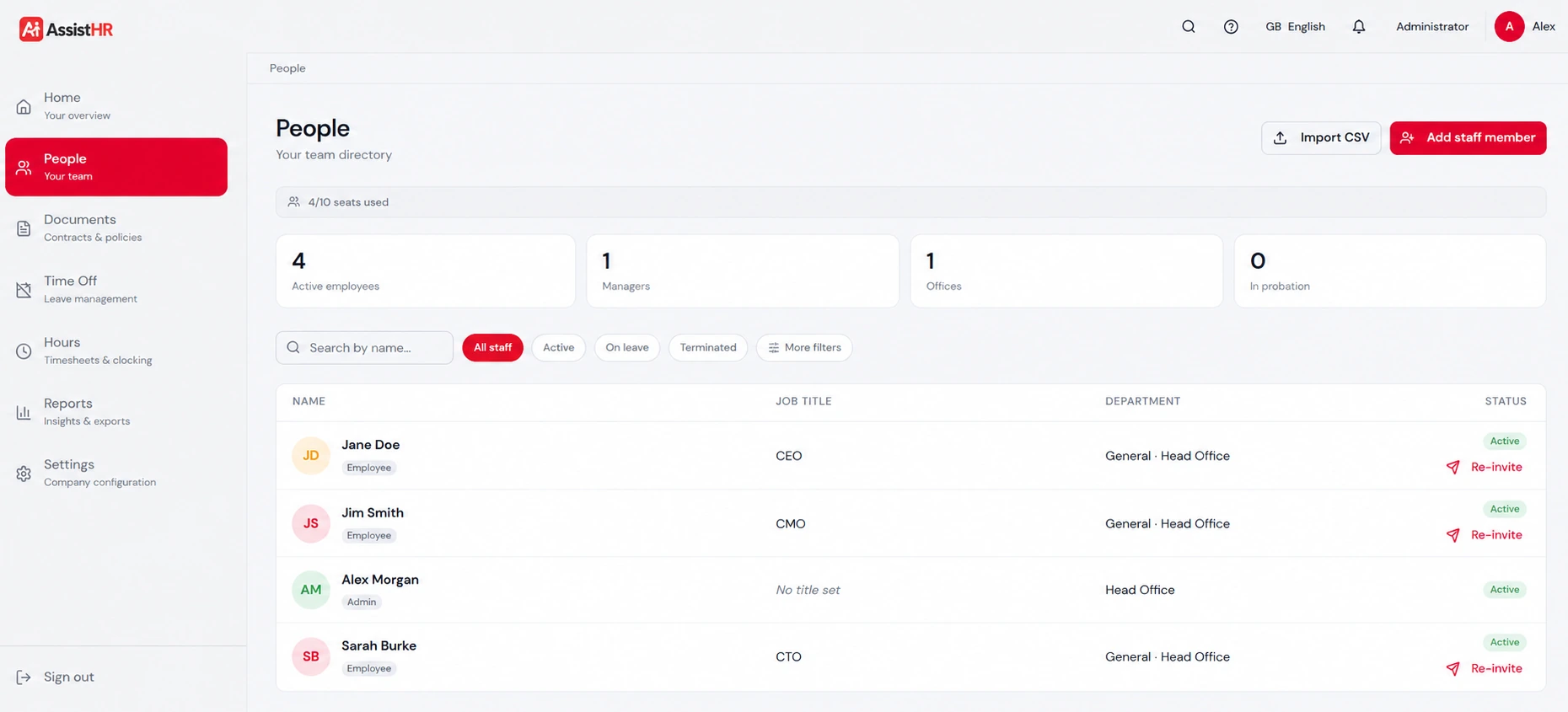1568x712 pixels.
Task: Click the AssistHR logo
Action: click(66, 29)
